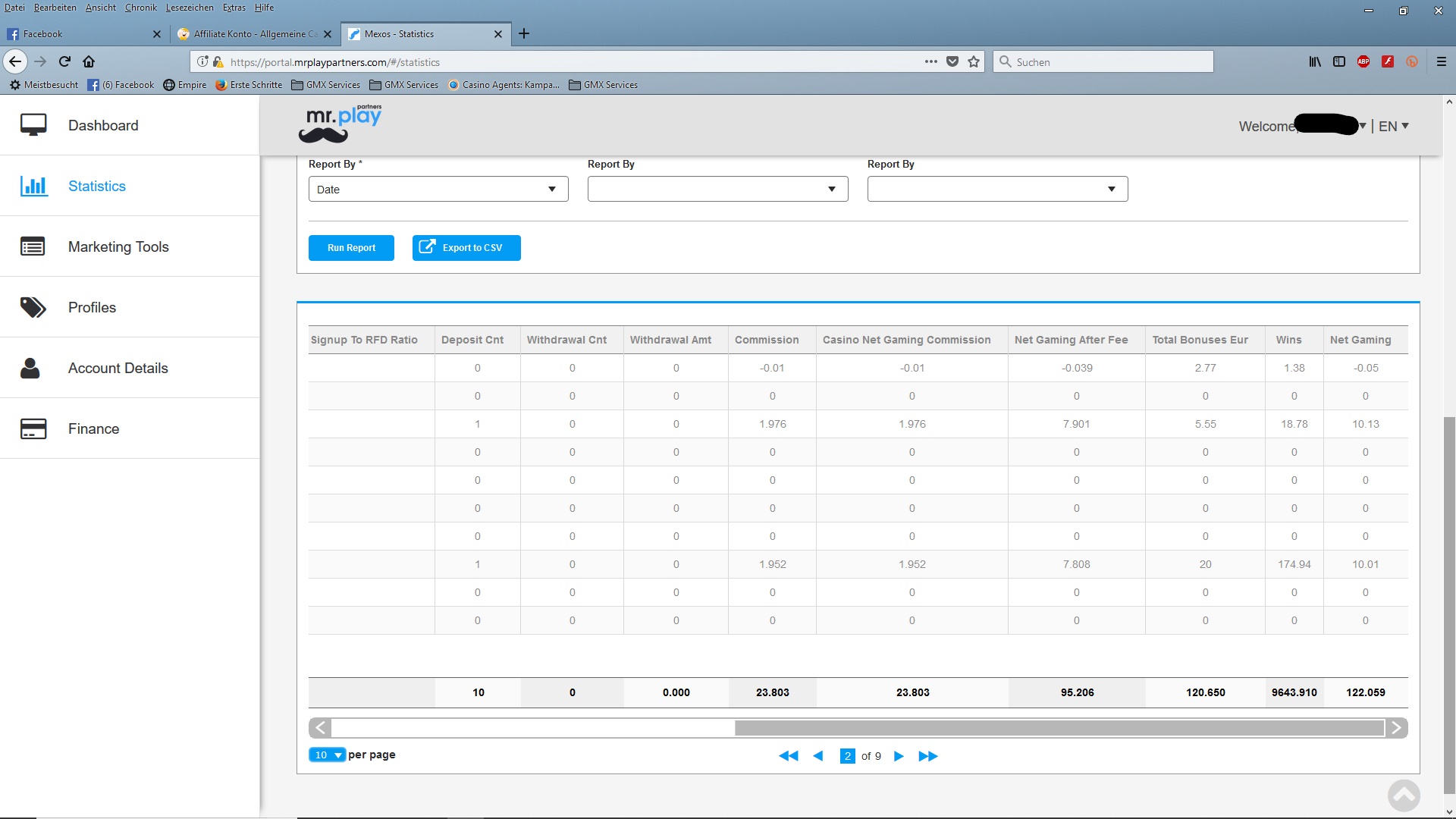This screenshot has width=1456, height=819.
Task: Open the Bearbeiten menu
Action: point(55,8)
